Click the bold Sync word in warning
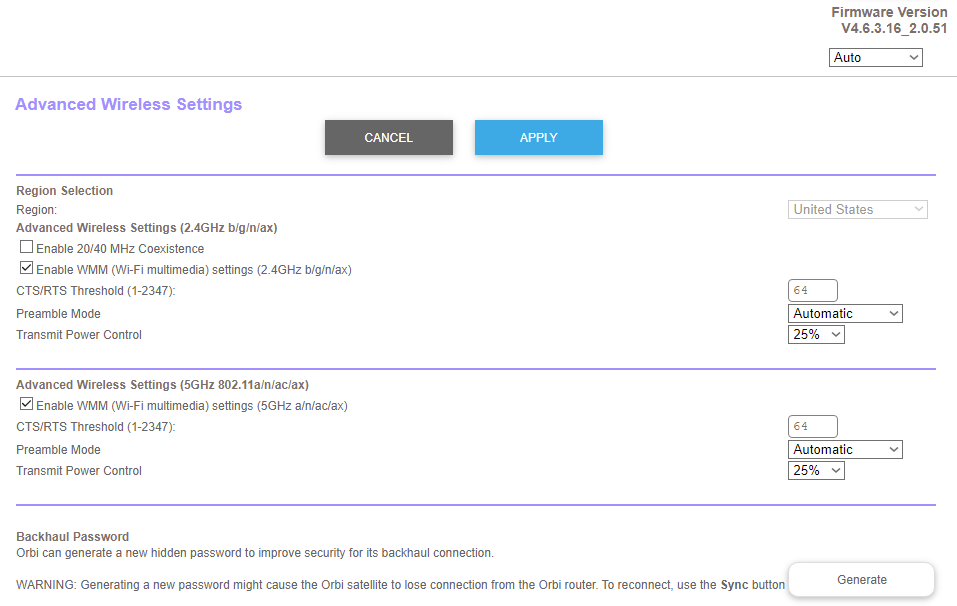 [x=734, y=585]
